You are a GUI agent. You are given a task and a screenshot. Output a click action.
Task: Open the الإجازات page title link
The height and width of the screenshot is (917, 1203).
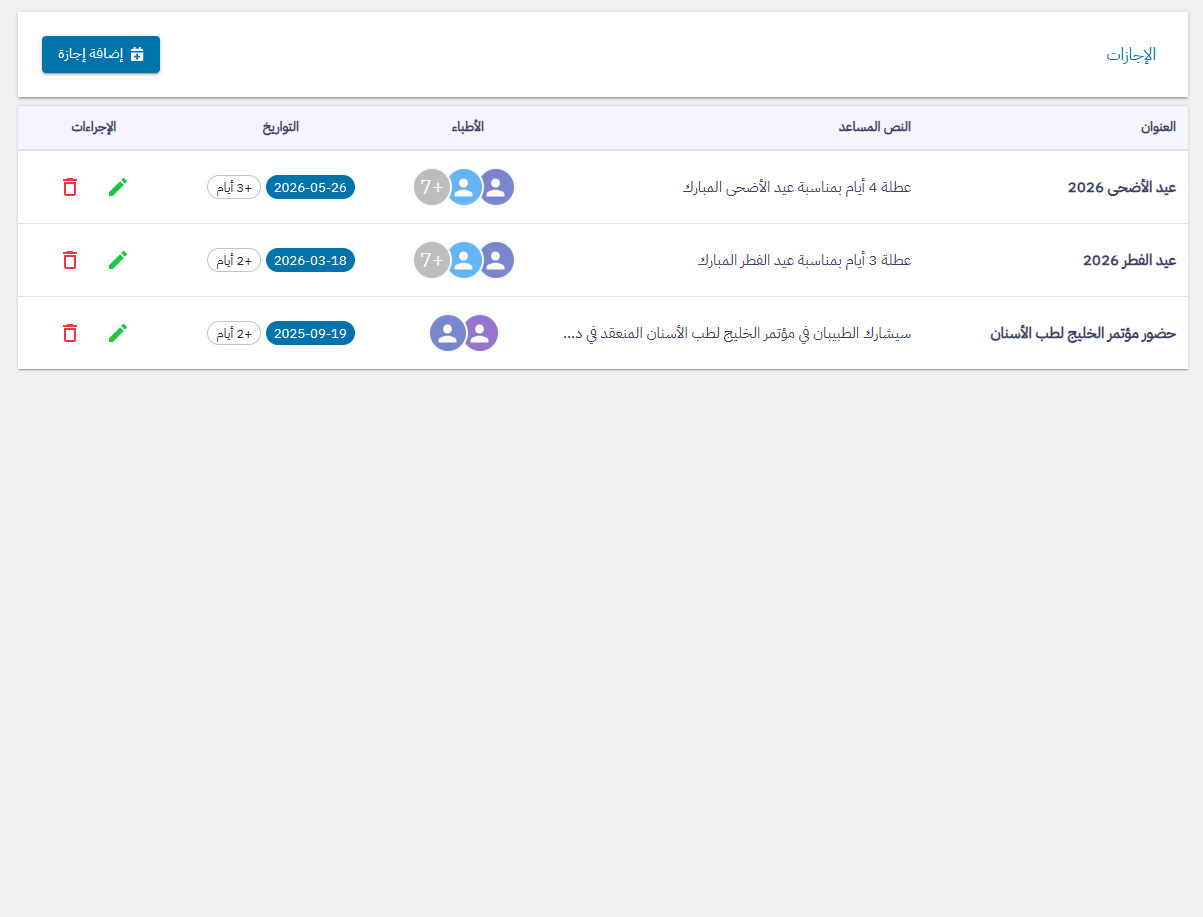pos(1131,55)
